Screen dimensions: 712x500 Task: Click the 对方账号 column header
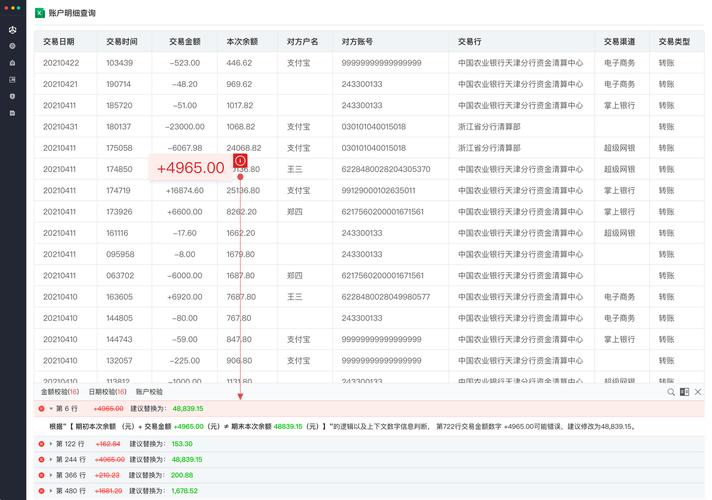pos(357,41)
